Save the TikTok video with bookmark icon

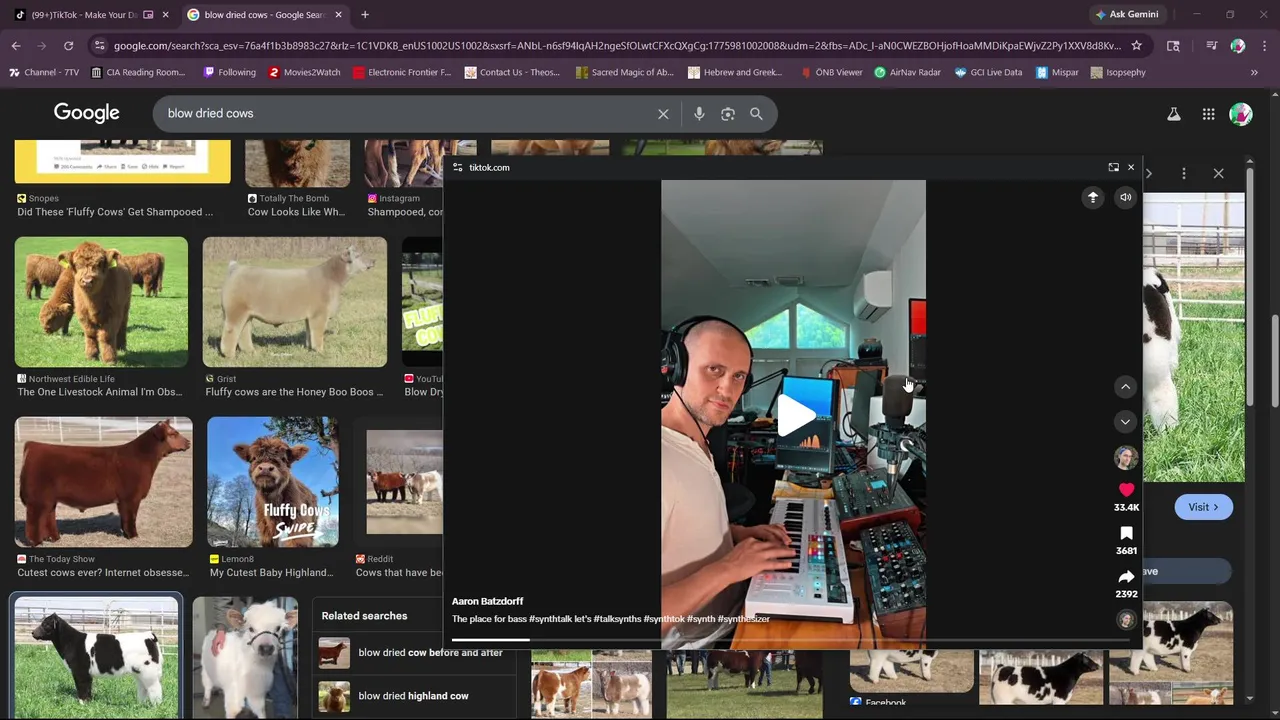1126,534
